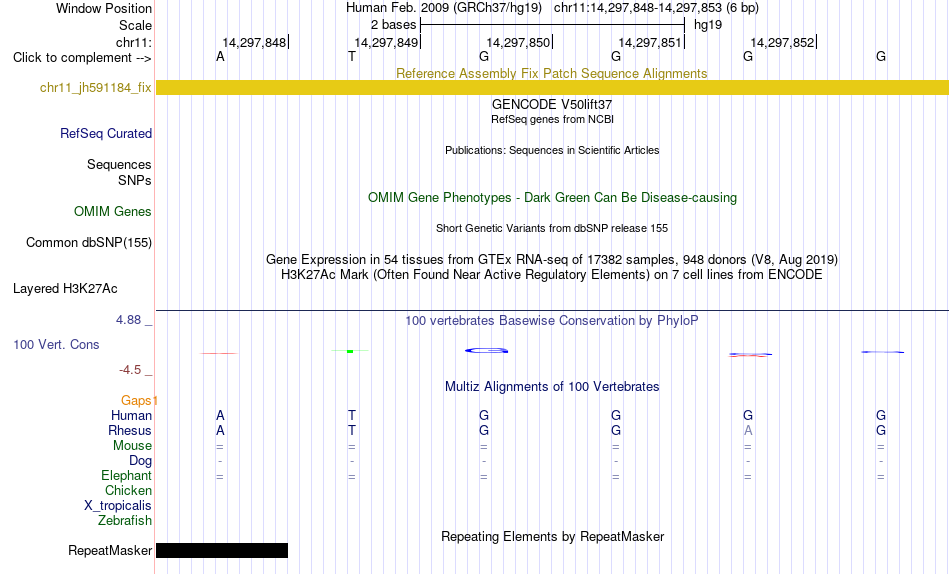The width and height of the screenshot is (950, 574).
Task: Click the 4.88 PhyloP upper scale value
Action: coord(128,319)
